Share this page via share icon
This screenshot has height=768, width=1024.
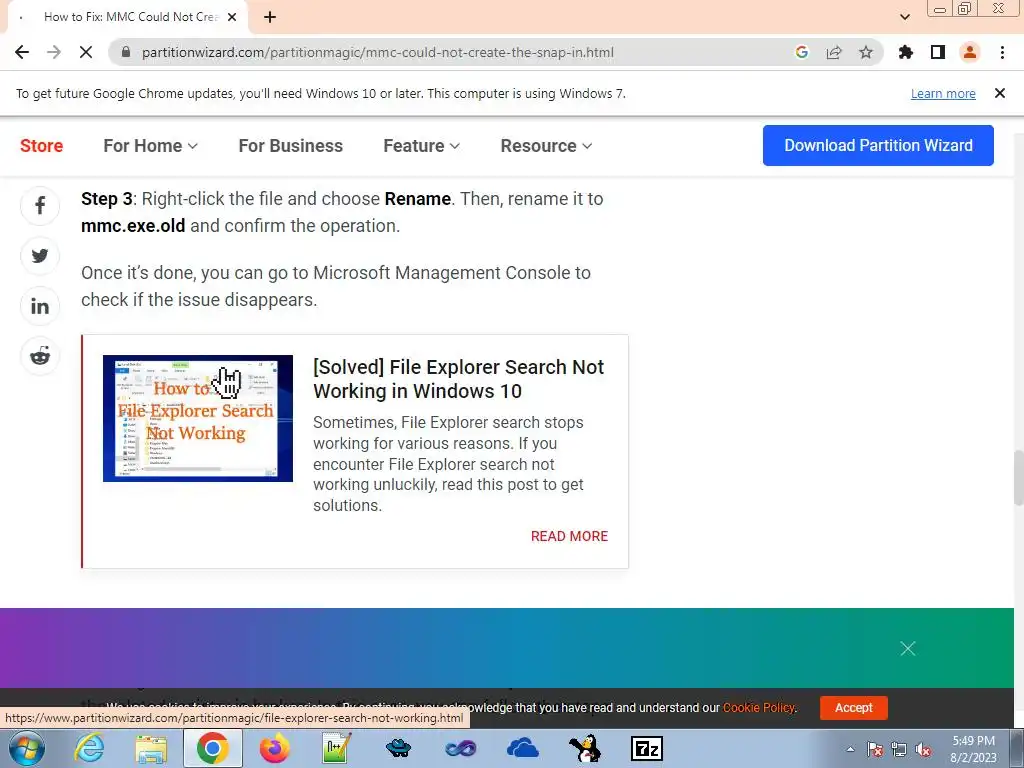[x=834, y=52]
